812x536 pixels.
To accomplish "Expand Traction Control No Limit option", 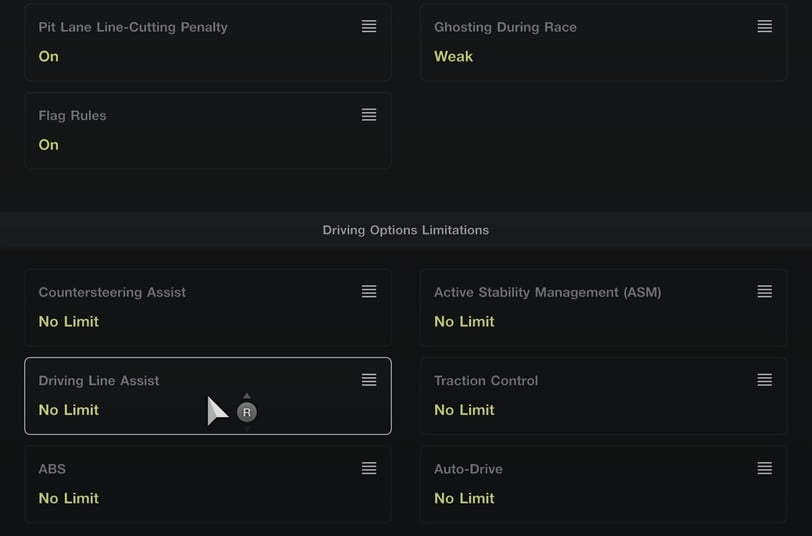I will tap(464, 410).
